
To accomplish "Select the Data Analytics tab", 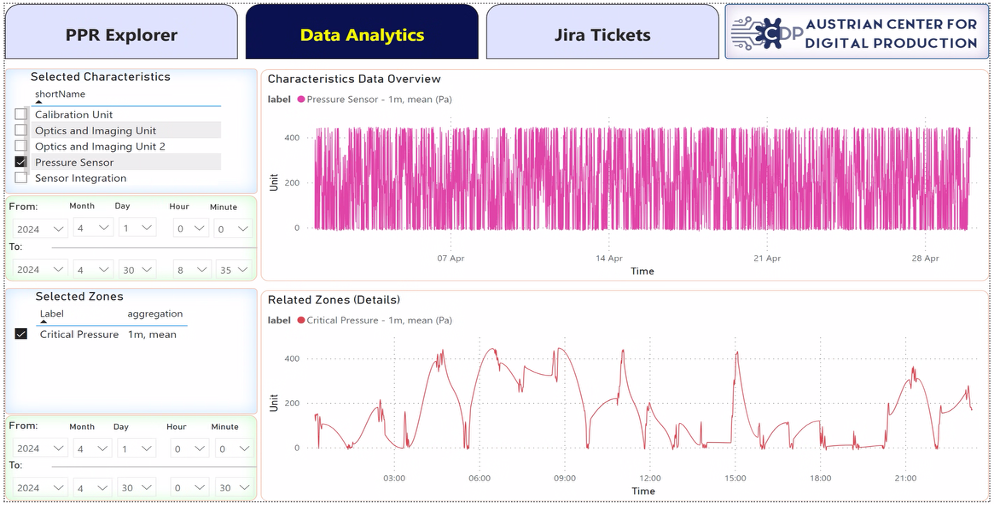I will click(362, 32).
